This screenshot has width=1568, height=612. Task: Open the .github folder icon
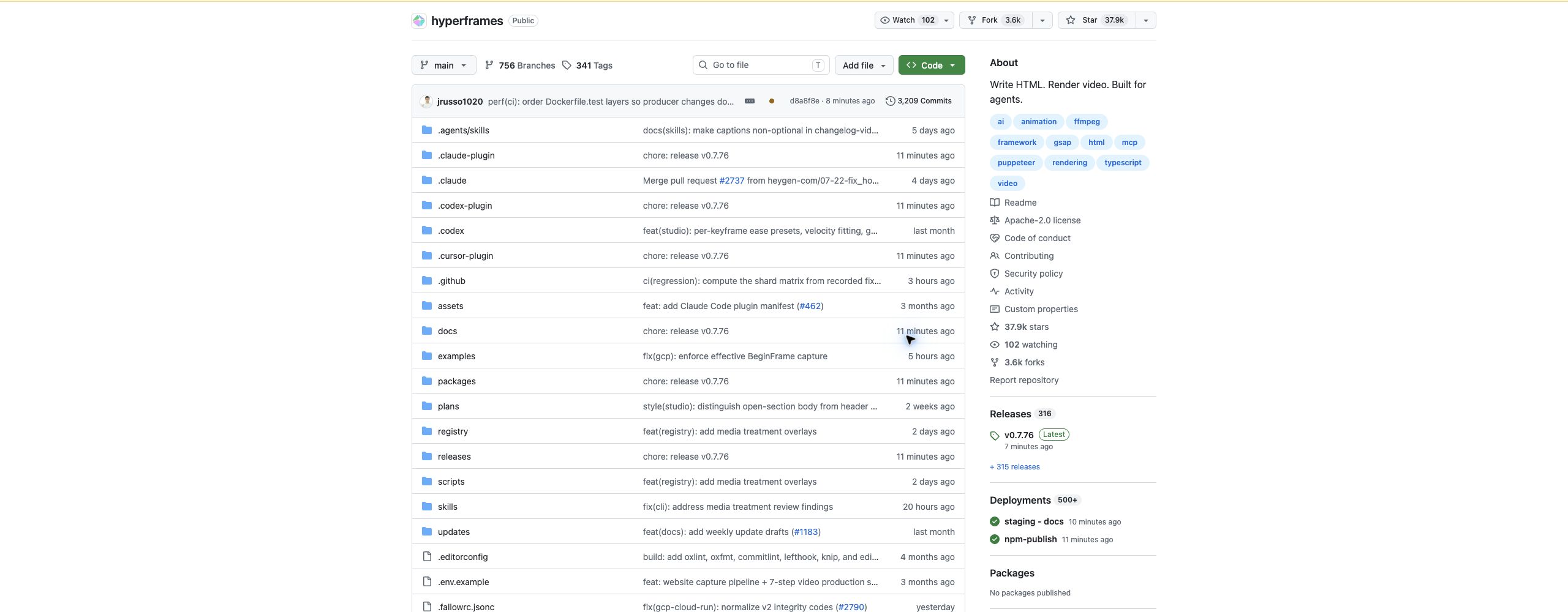pyautogui.click(x=427, y=280)
